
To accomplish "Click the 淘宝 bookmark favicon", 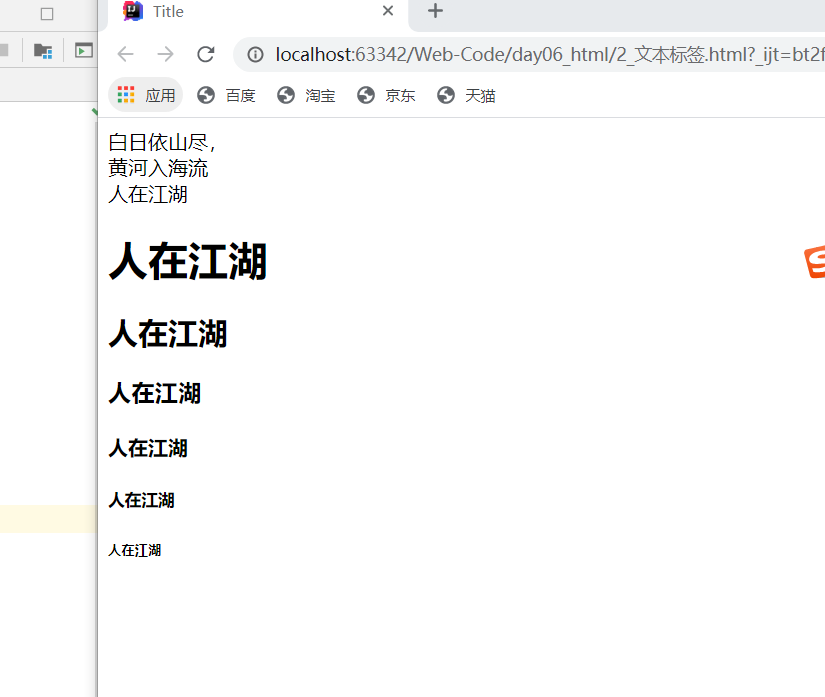I will (x=286, y=95).
